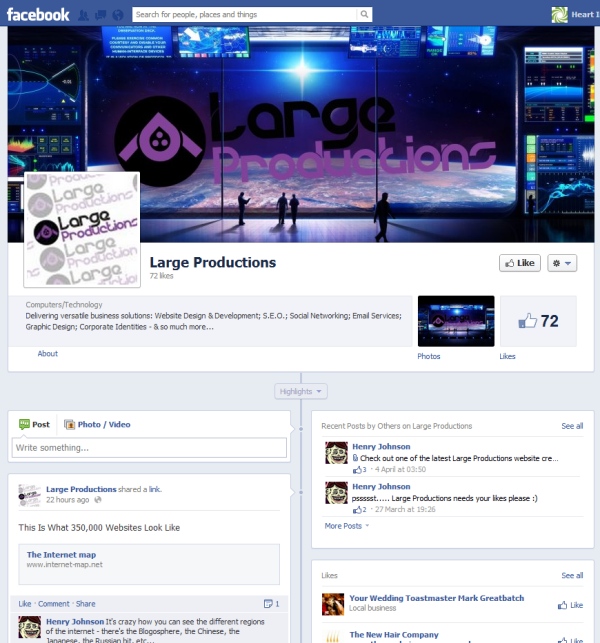The image size is (600, 643).
Task: Like the shared link post
Action: 25,604
